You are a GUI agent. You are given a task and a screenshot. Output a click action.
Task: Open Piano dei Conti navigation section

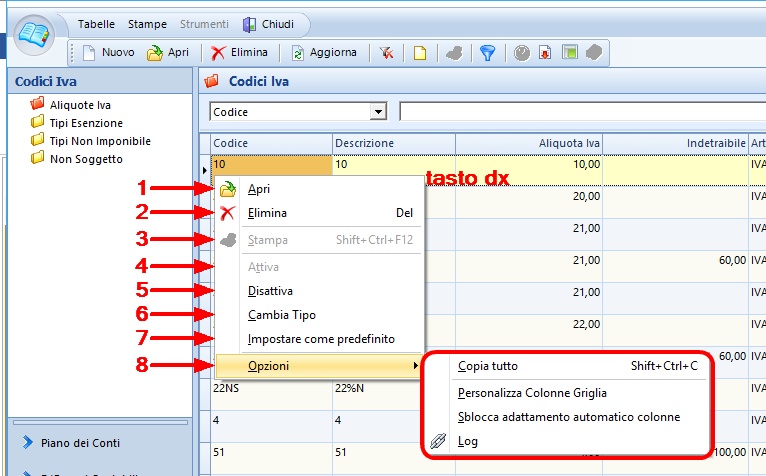tap(82, 441)
